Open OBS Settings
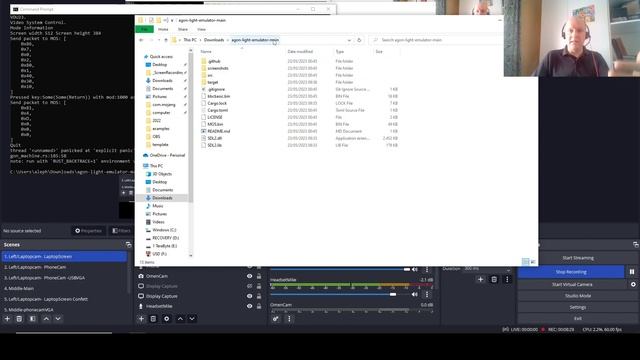 [x=578, y=307]
